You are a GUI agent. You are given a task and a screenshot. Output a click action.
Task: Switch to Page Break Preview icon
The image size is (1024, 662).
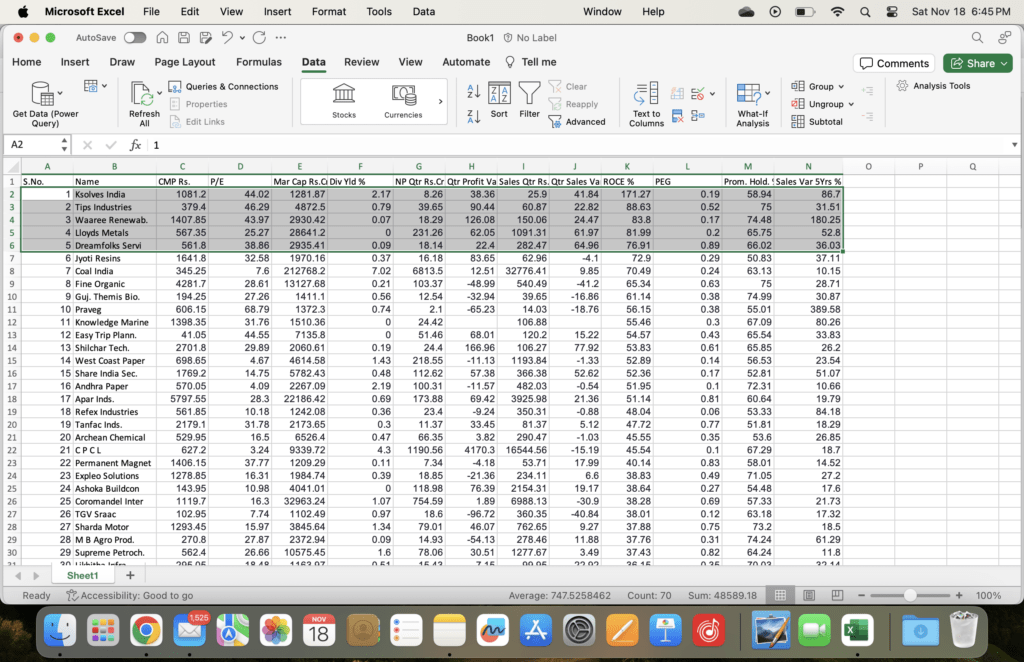pos(837,595)
